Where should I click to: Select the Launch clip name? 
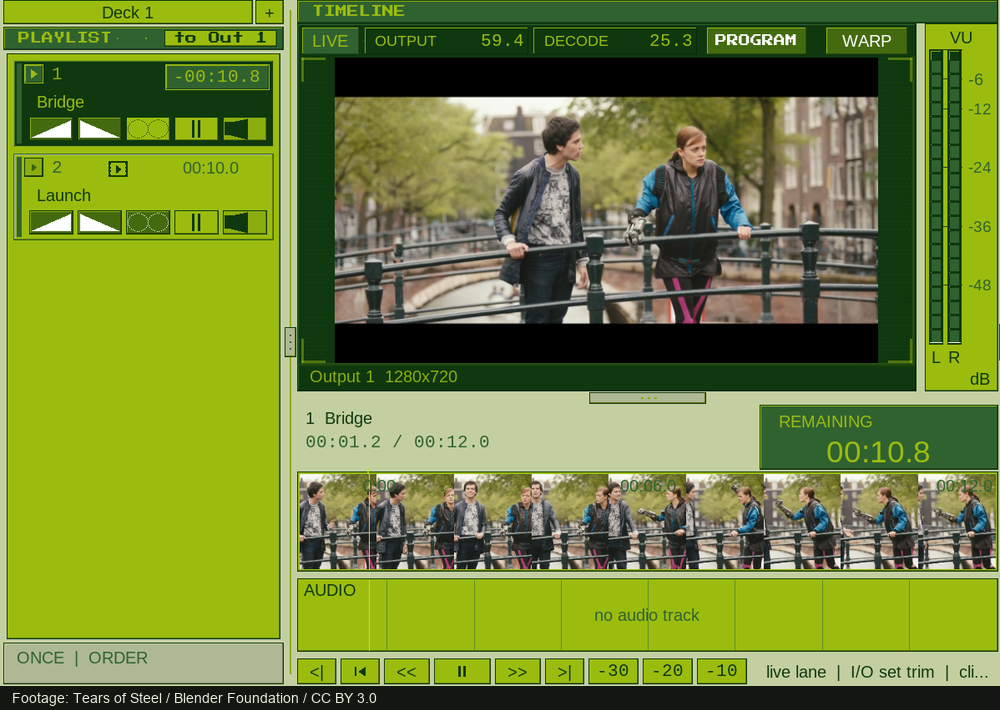pyautogui.click(x=64, y=195)
